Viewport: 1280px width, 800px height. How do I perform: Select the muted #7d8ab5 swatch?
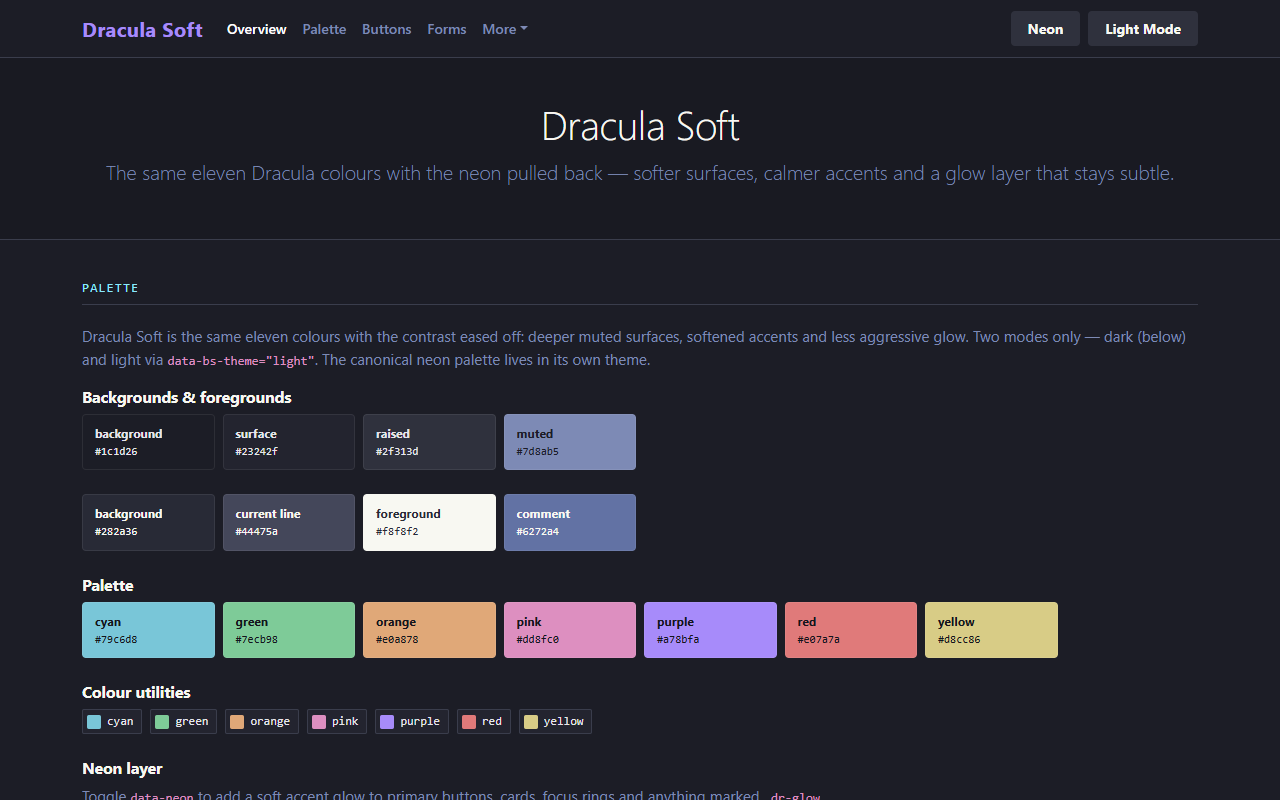570,442
